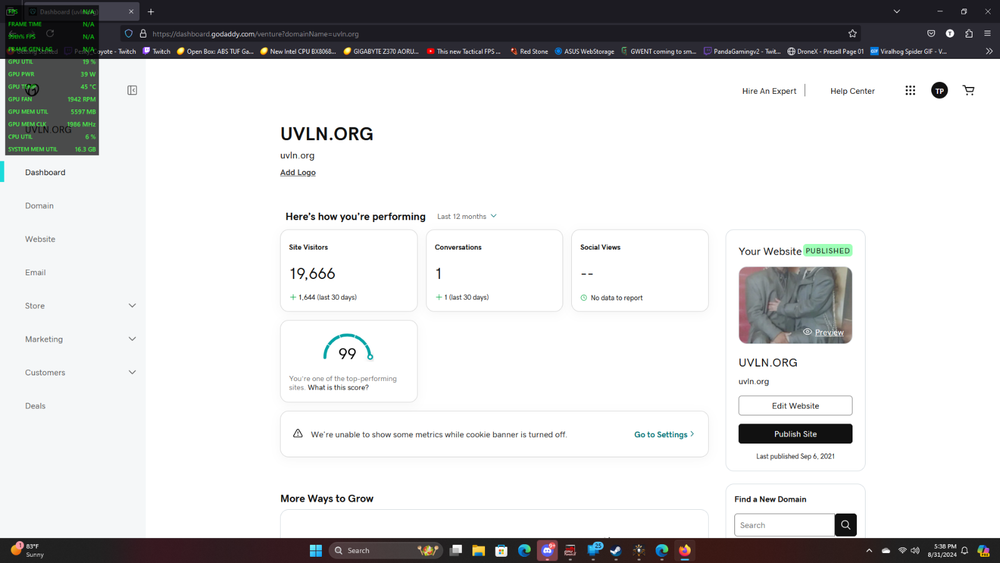Screen dimensions: 1000x563
Task: Open the TP account avatar menu
Action: pyautogui.click(x=939, y=91)
